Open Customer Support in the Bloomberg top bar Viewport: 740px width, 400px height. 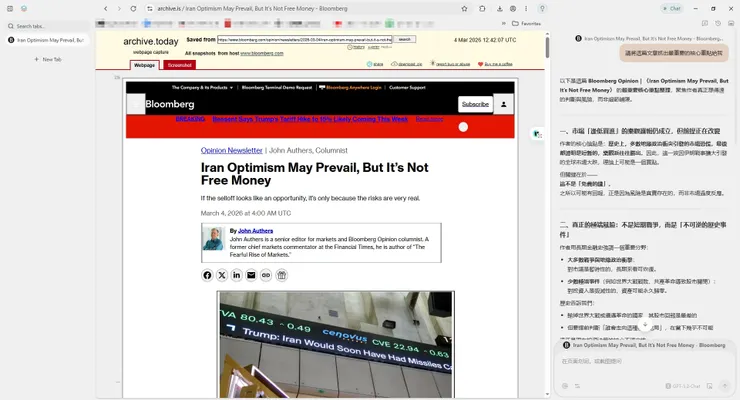[407, 87]
